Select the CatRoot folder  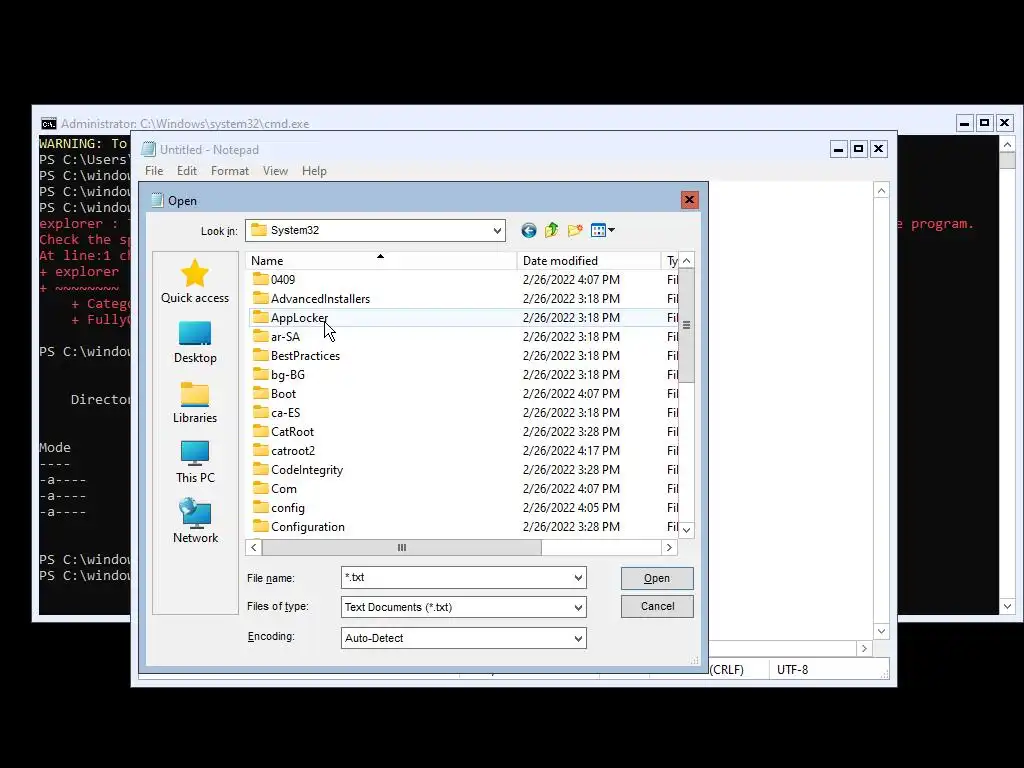pyautogui.click(x=292, y=431)
